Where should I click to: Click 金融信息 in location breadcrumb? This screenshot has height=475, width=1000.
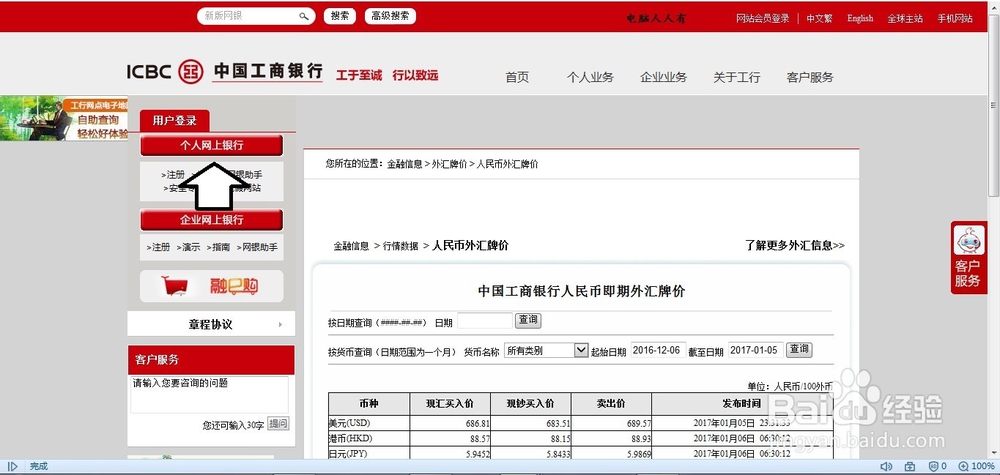click(404, 164)
